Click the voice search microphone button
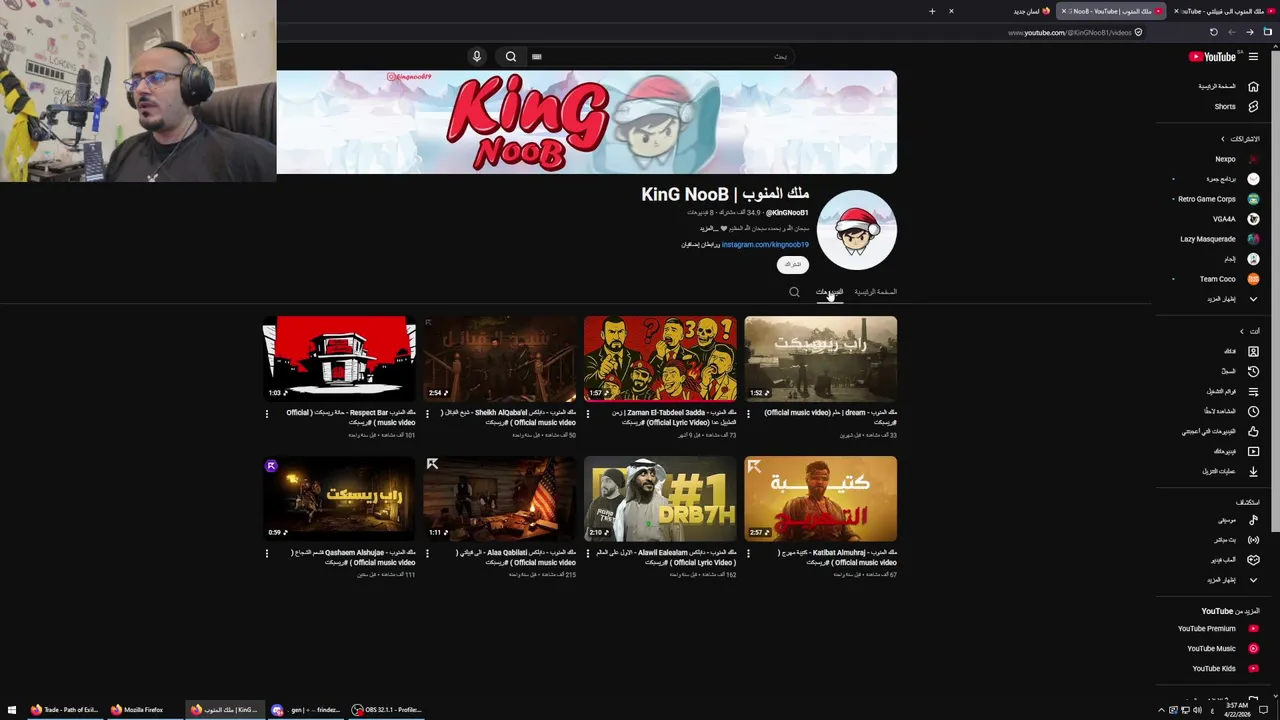The width and height of the screenshot is (1280, 720). [x=477, y=57]
